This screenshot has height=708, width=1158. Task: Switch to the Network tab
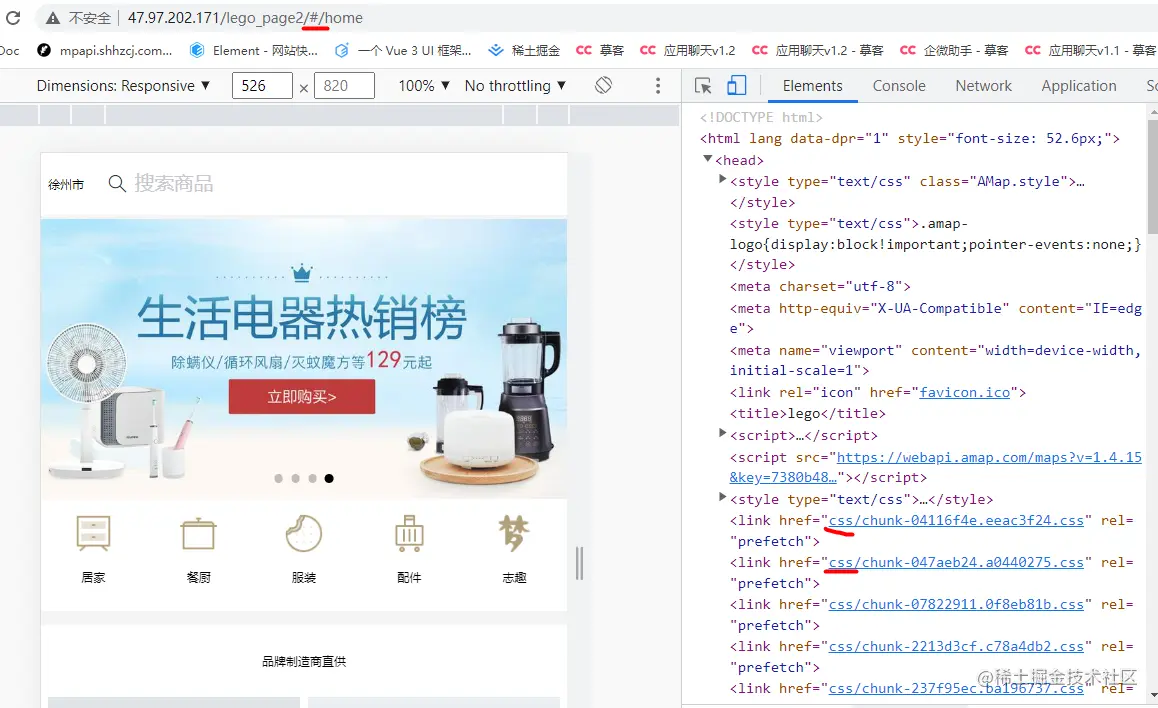point(983,86)
